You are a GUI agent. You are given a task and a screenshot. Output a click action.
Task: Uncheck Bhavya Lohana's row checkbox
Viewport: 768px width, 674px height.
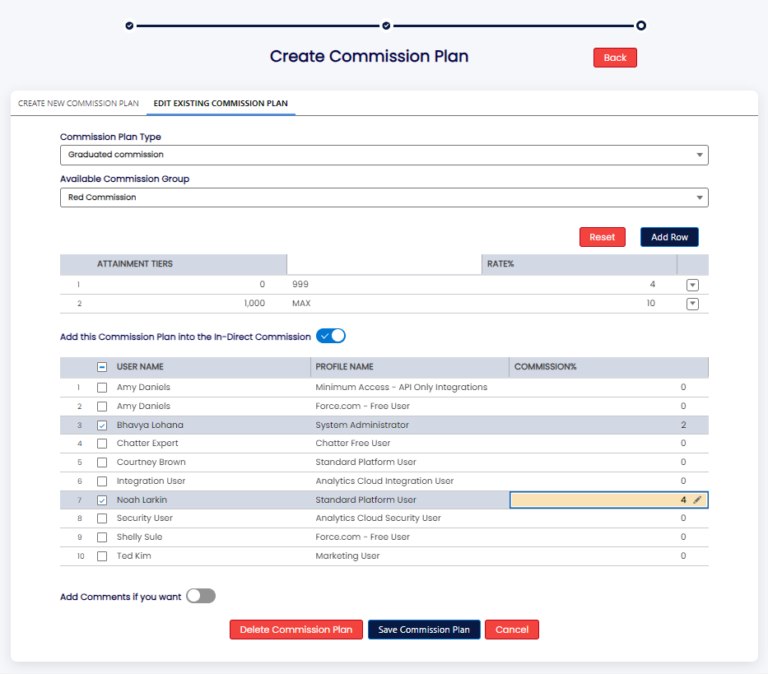click(x=102, y=425)
